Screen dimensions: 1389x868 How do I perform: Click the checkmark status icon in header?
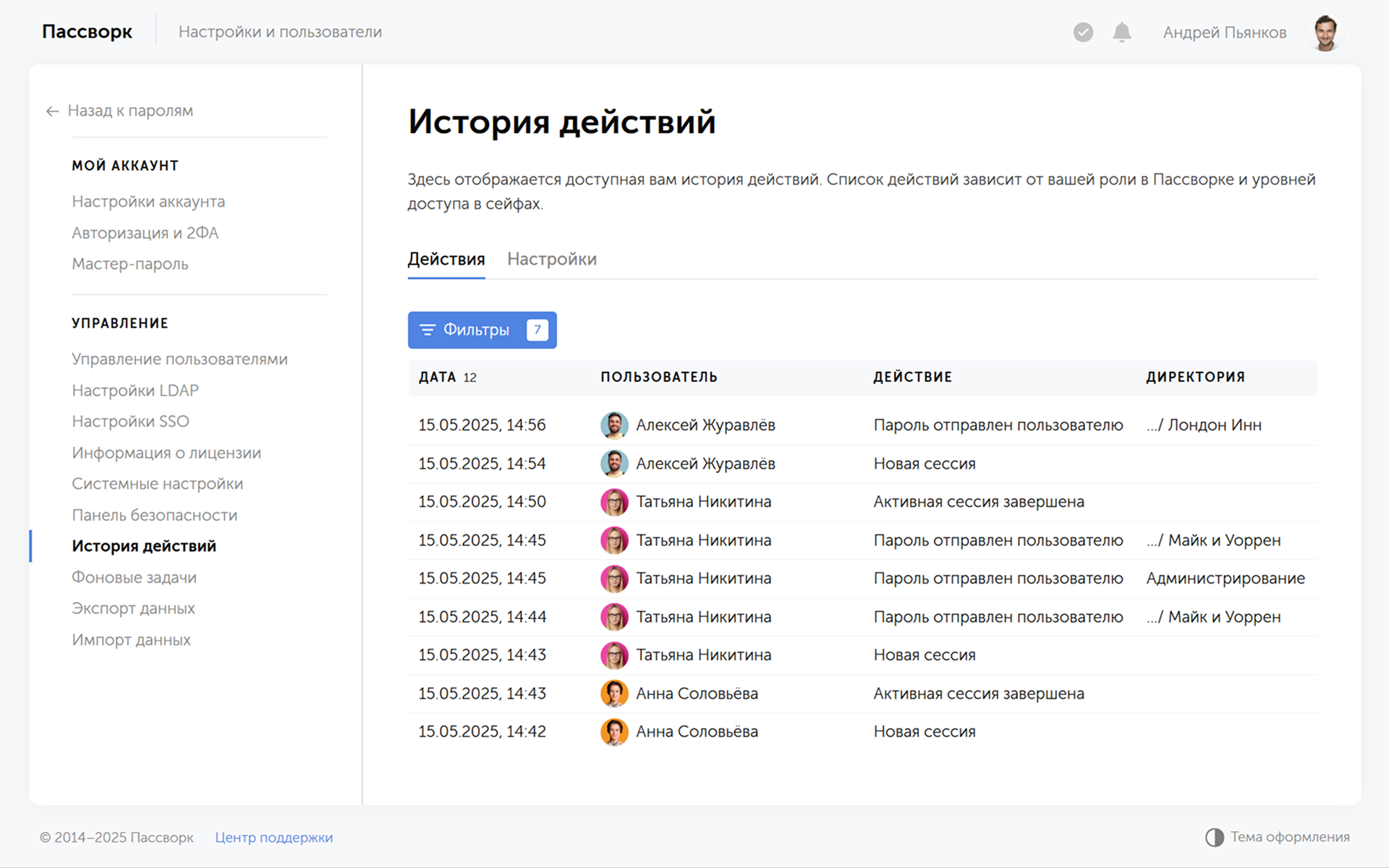pos(1083,33)
